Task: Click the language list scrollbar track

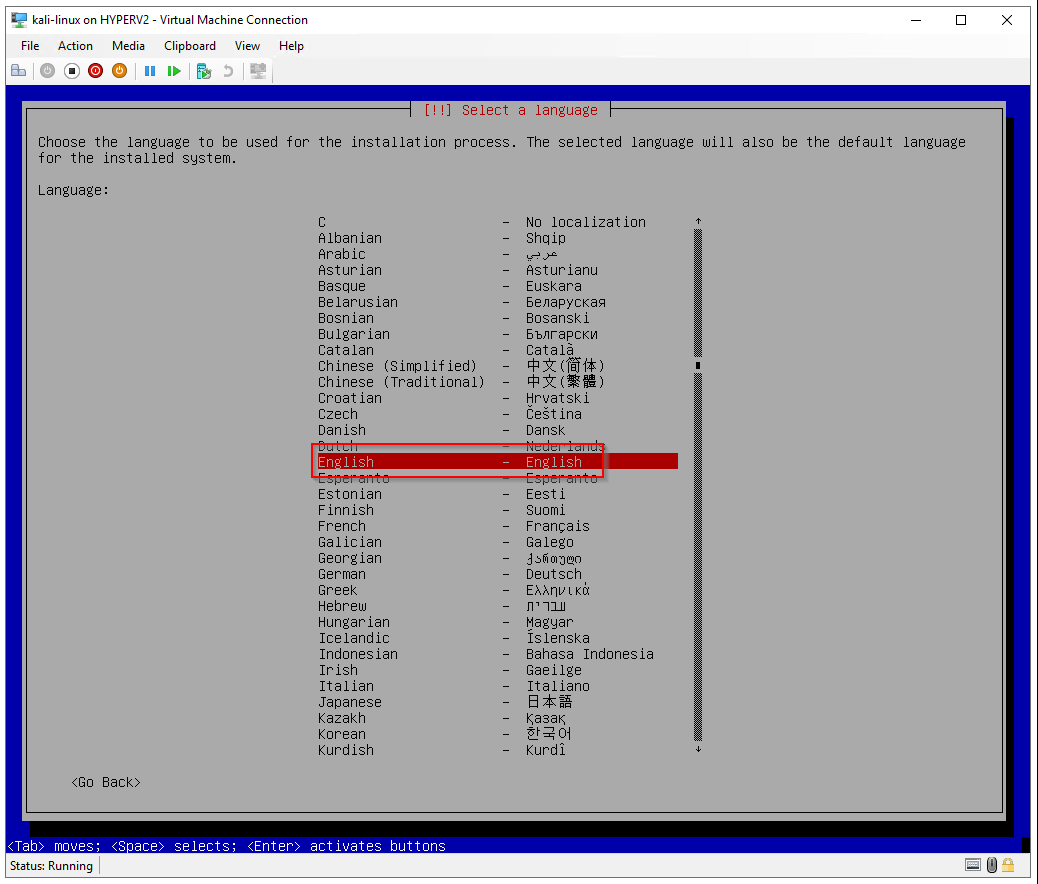Action: (698, 560)
